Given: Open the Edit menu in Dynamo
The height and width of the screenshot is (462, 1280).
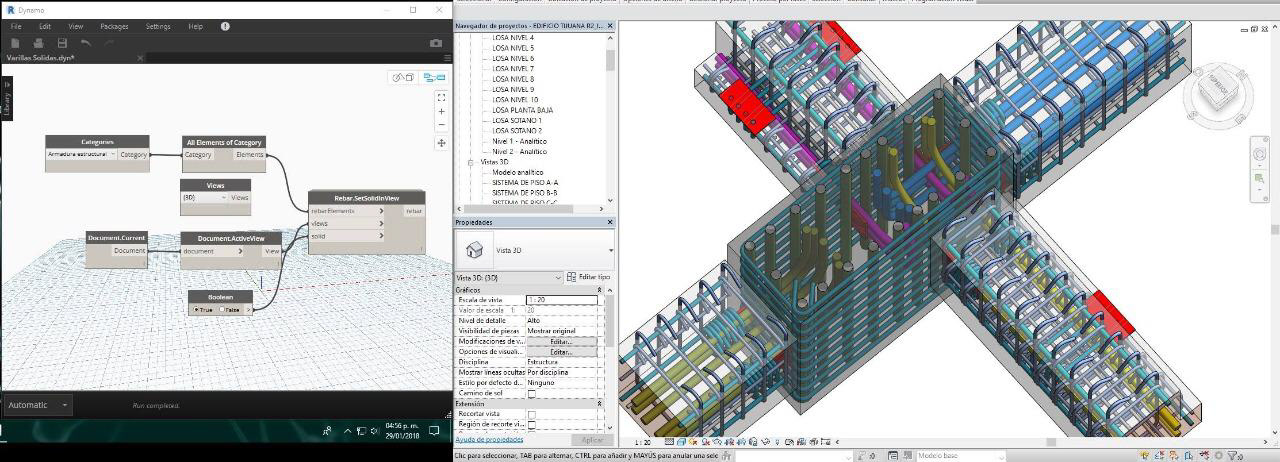Looking at the screenshot, I should [45, 26].
